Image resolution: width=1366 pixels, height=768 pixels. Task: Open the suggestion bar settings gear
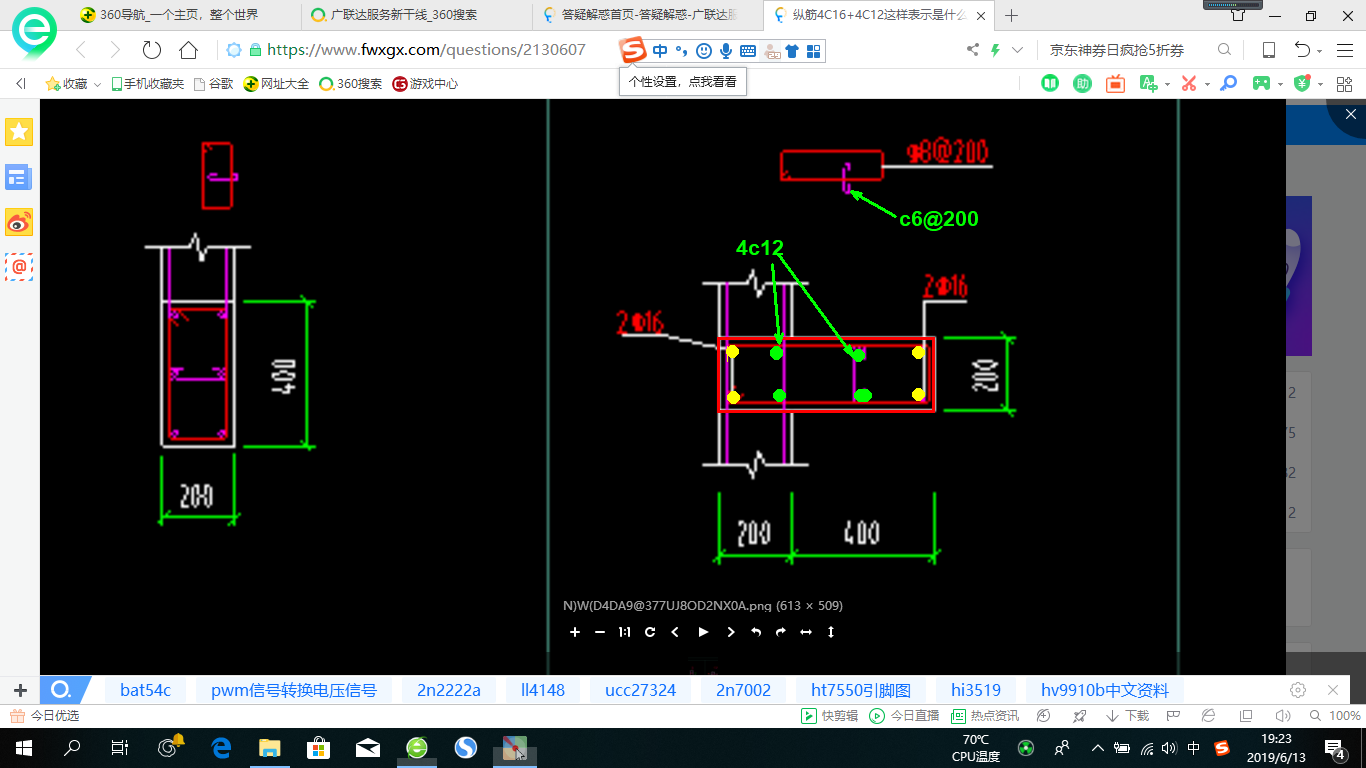coord(1298,690)
